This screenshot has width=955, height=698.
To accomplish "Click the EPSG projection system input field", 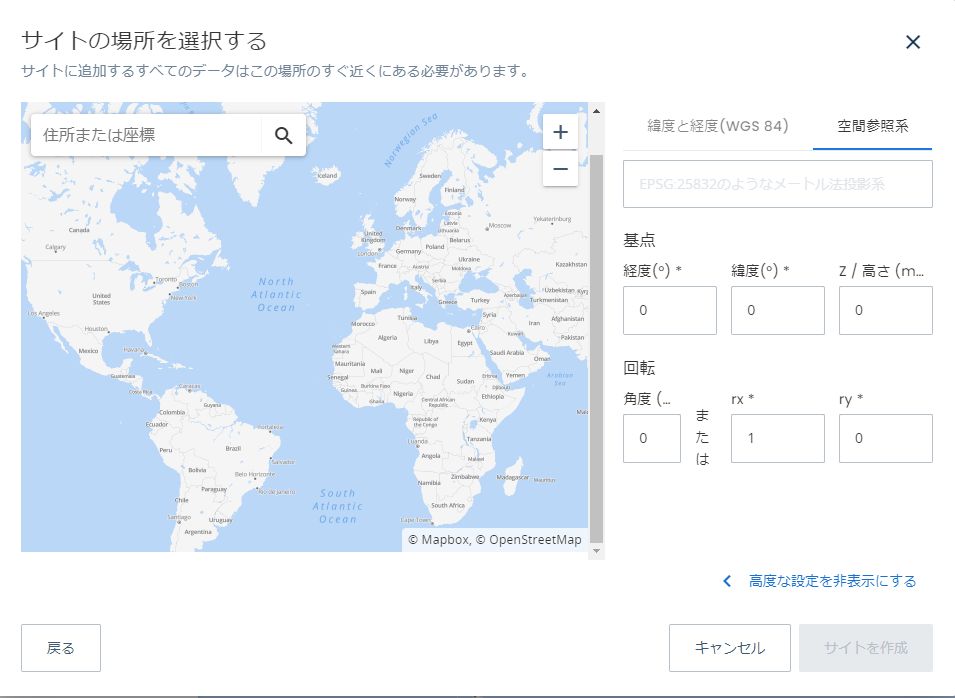I will tap(778, 184).
